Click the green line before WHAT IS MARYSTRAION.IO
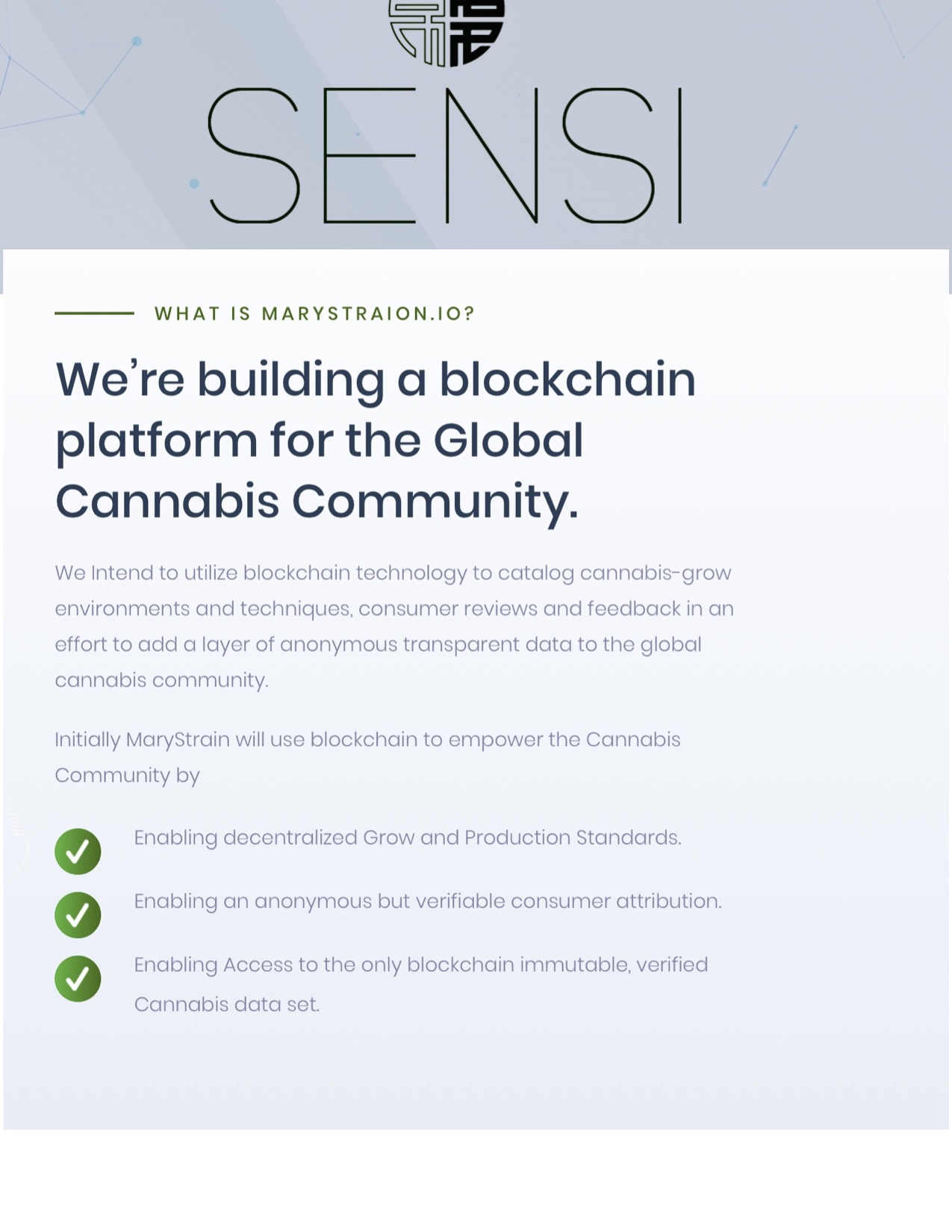The image size is (952, 1232). point(94,313)
